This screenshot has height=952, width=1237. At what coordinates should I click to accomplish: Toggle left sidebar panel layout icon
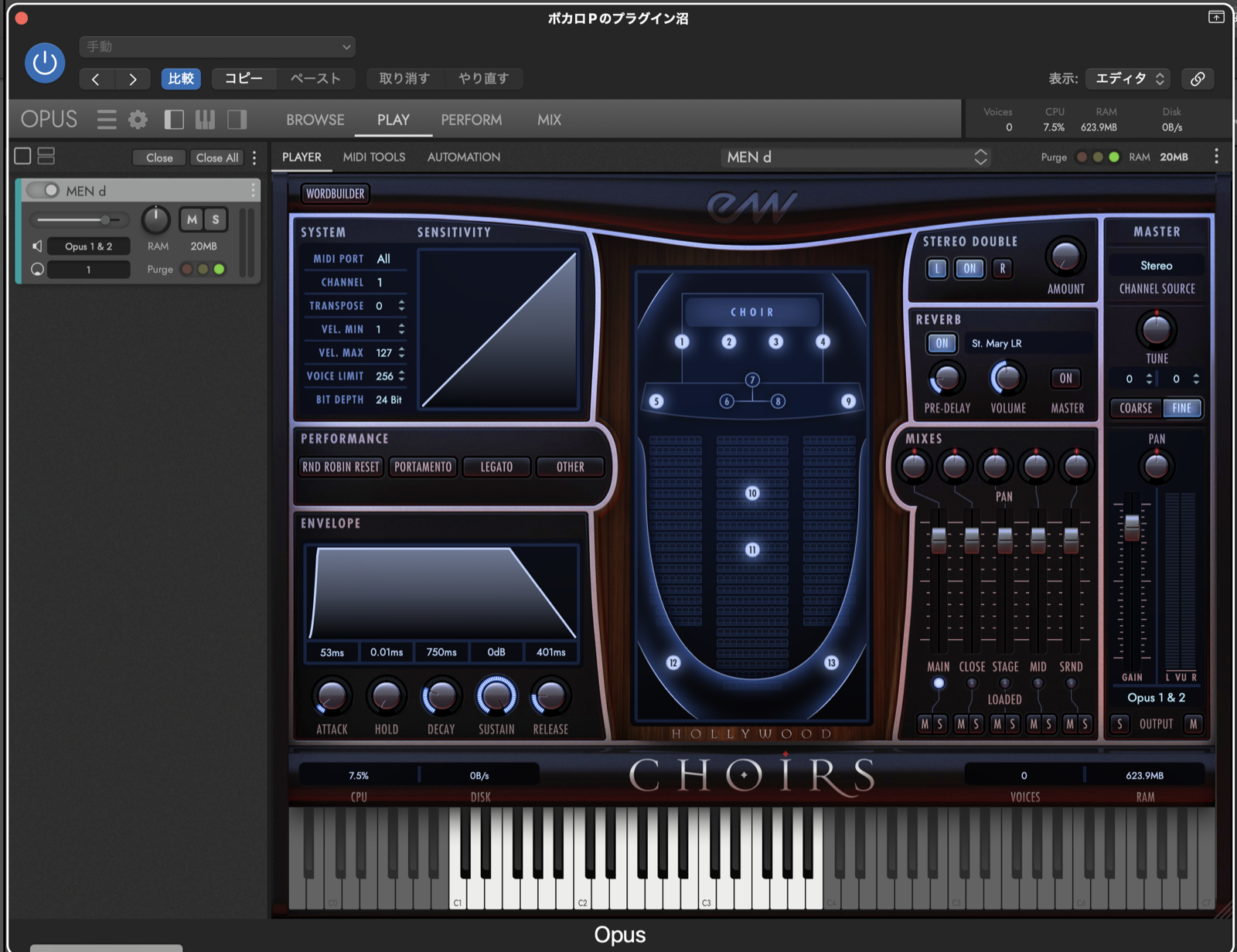pos(174,119)
